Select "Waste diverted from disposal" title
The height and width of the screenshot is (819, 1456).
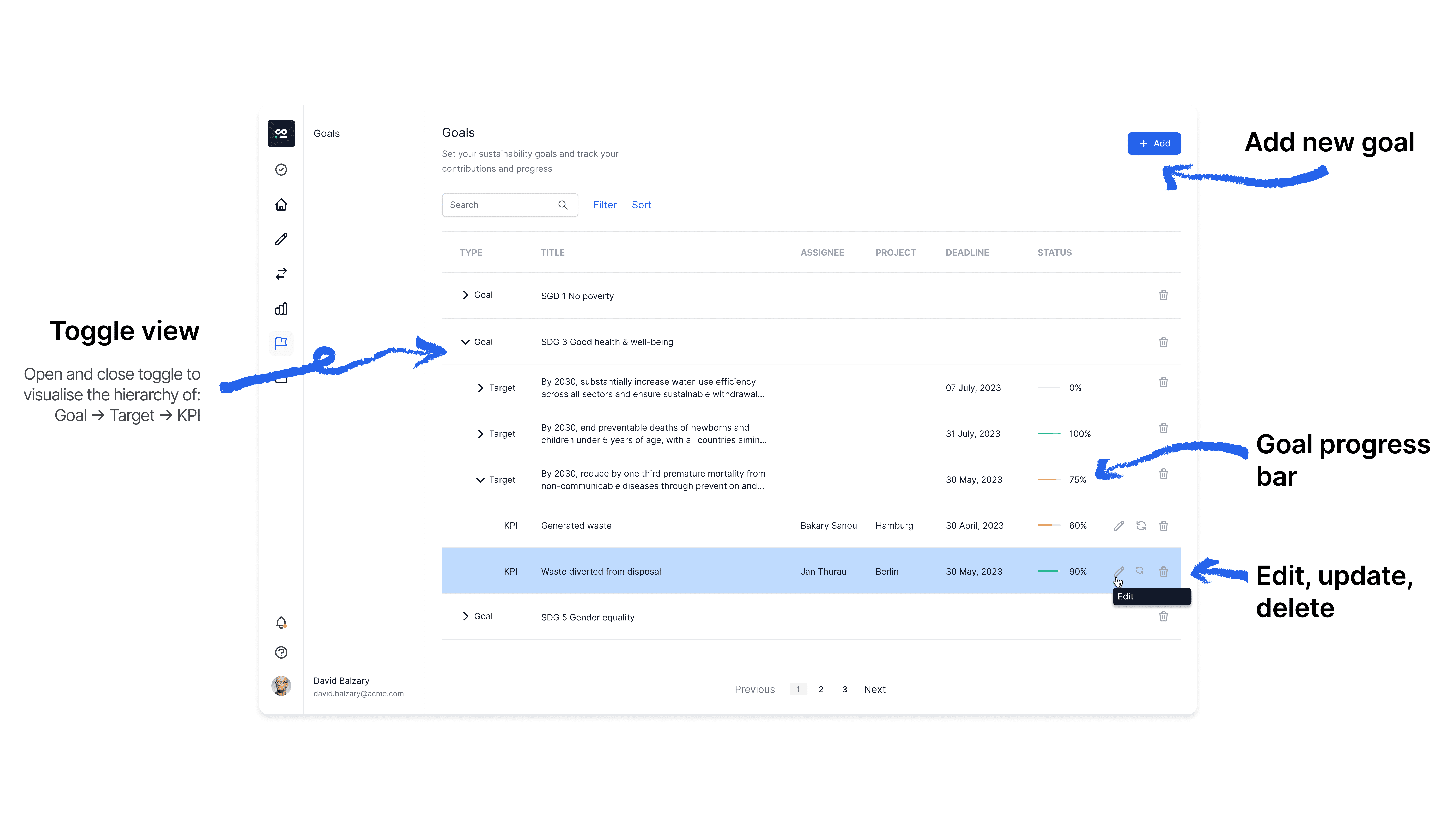(x=601, y=571)
